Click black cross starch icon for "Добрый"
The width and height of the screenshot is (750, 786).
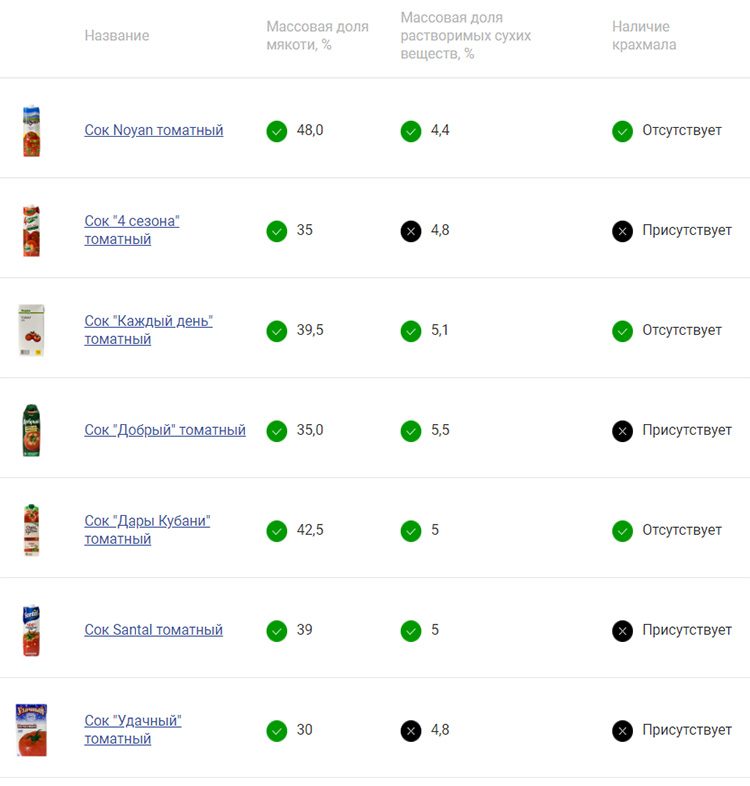coord(623,431)
